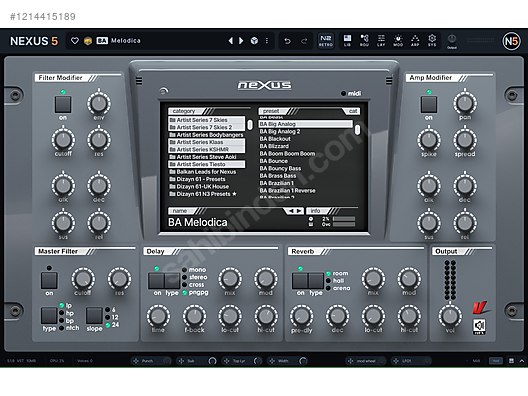The width and height of the screenshot is (528, 396).
Task: Click the Amp Modifier spread knob
Action: point(465,140)
